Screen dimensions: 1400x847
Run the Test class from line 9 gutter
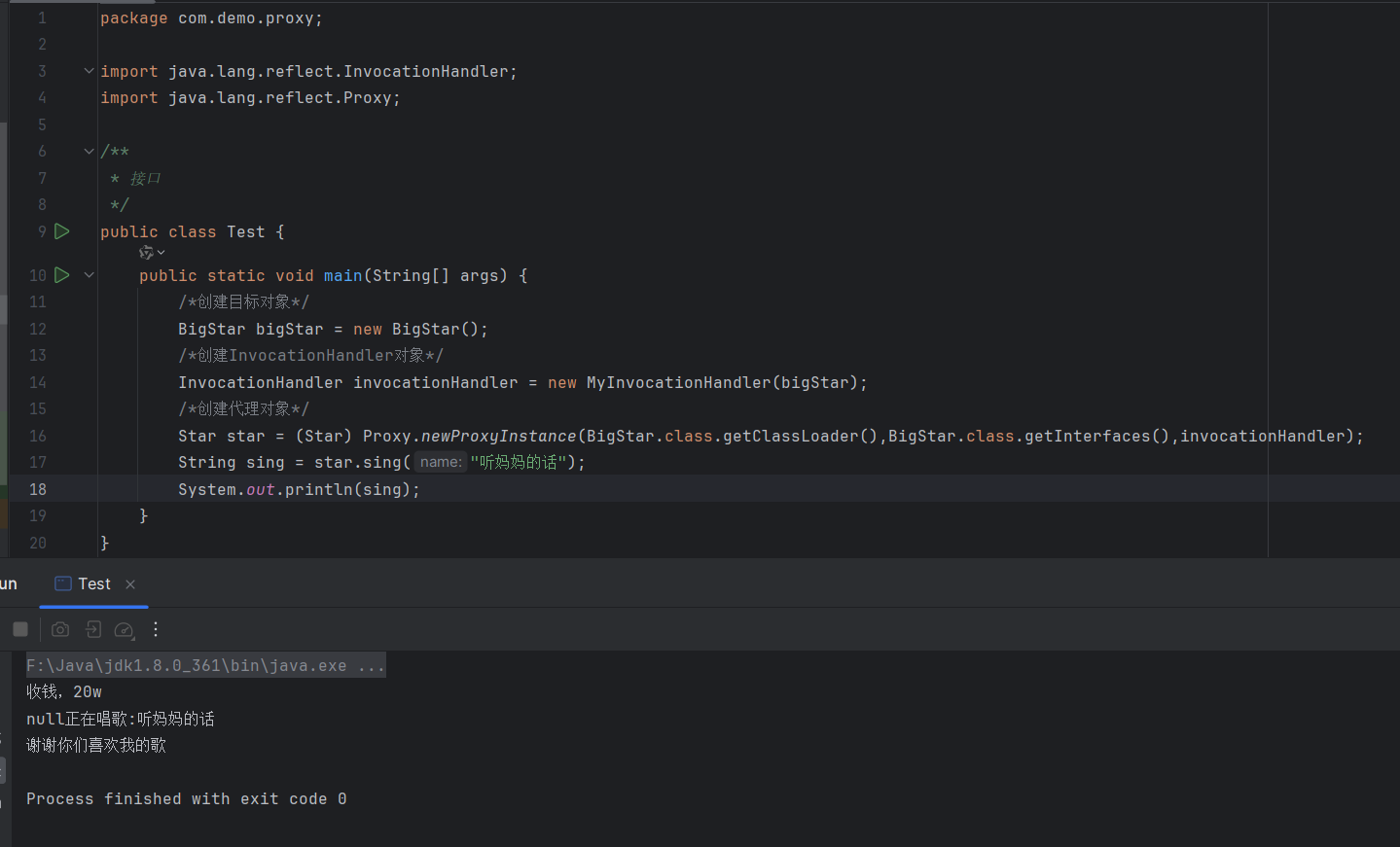62,231
